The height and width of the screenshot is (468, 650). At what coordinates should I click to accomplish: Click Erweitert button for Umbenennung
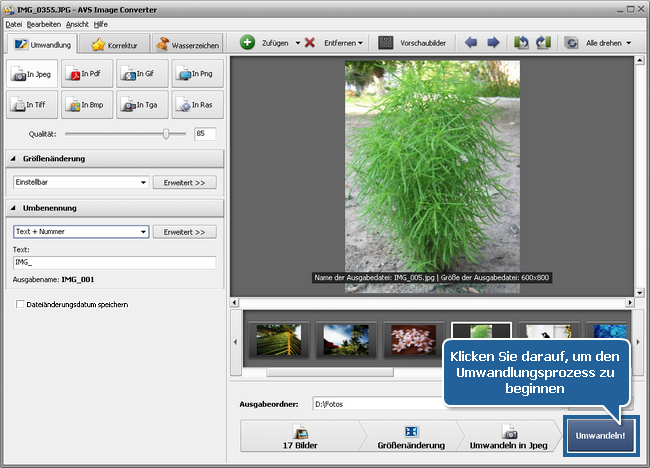(x=184, y=232)
